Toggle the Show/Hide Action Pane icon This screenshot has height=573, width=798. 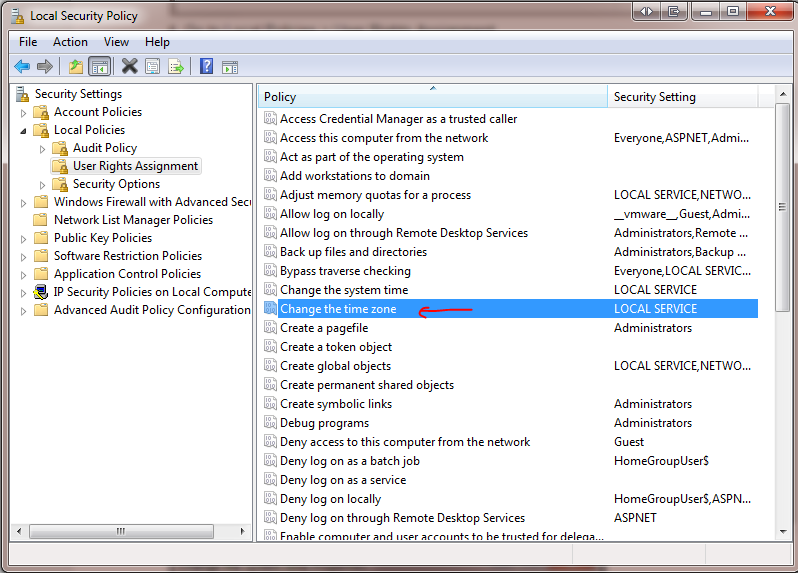230,67
